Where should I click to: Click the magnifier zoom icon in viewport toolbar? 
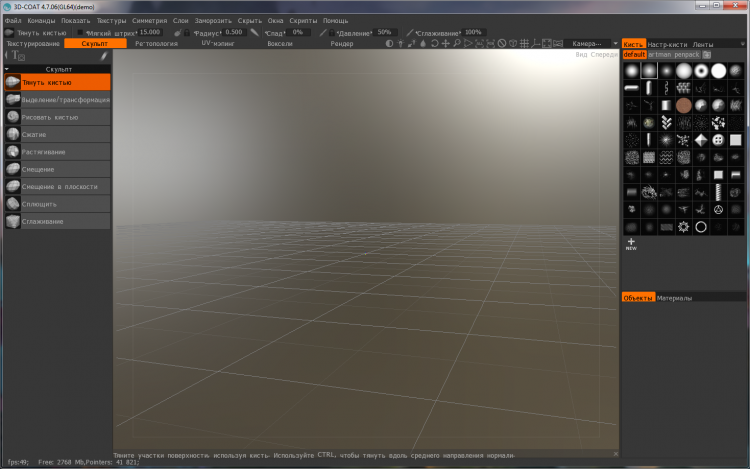(x=456, y=44)
